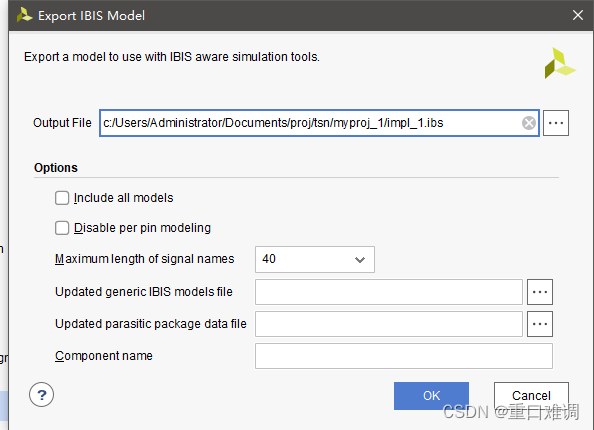Click the Component name input field
This screenshot has width=594, height=430.
pyautogui.click(x=404, y=356)
